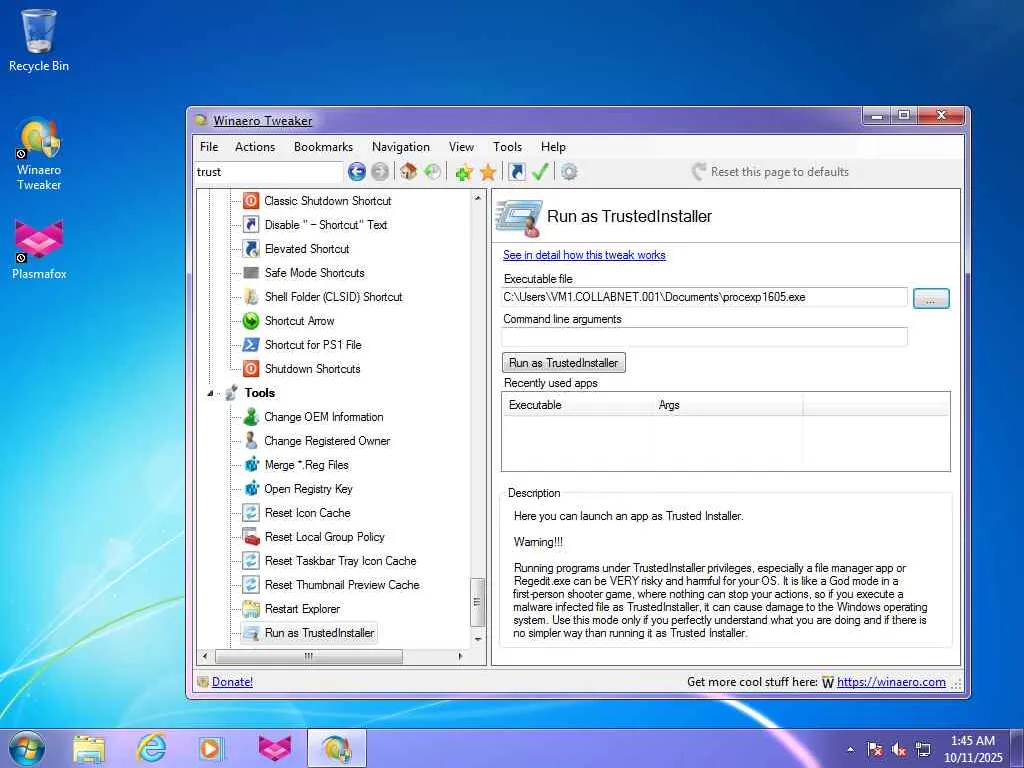Click the search box containing trust
The height and width of the screenshot is (768, 1024).
pos(268,172)
